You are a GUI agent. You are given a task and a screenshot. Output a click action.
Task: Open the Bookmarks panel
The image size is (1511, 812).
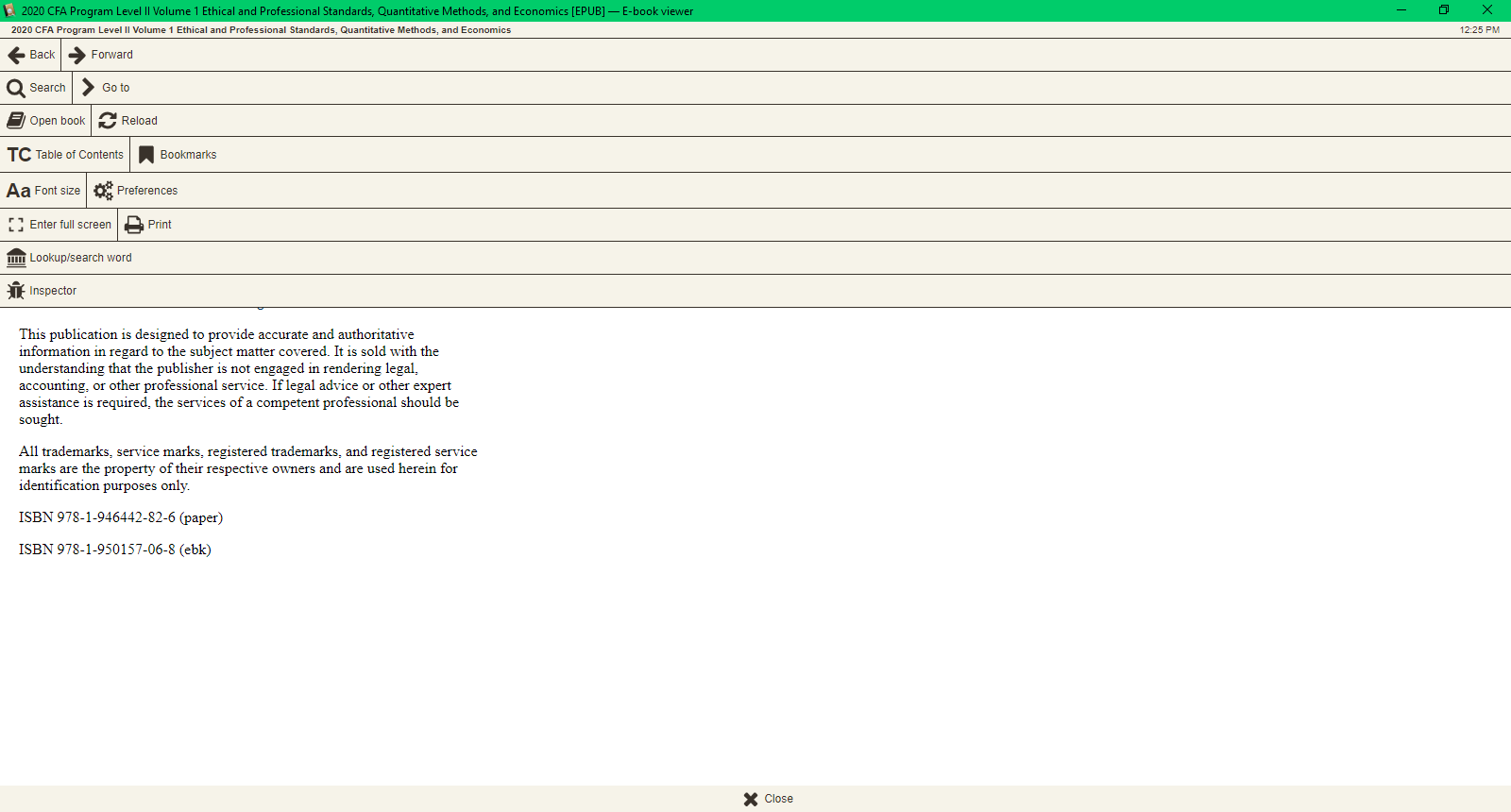[178, 155]
